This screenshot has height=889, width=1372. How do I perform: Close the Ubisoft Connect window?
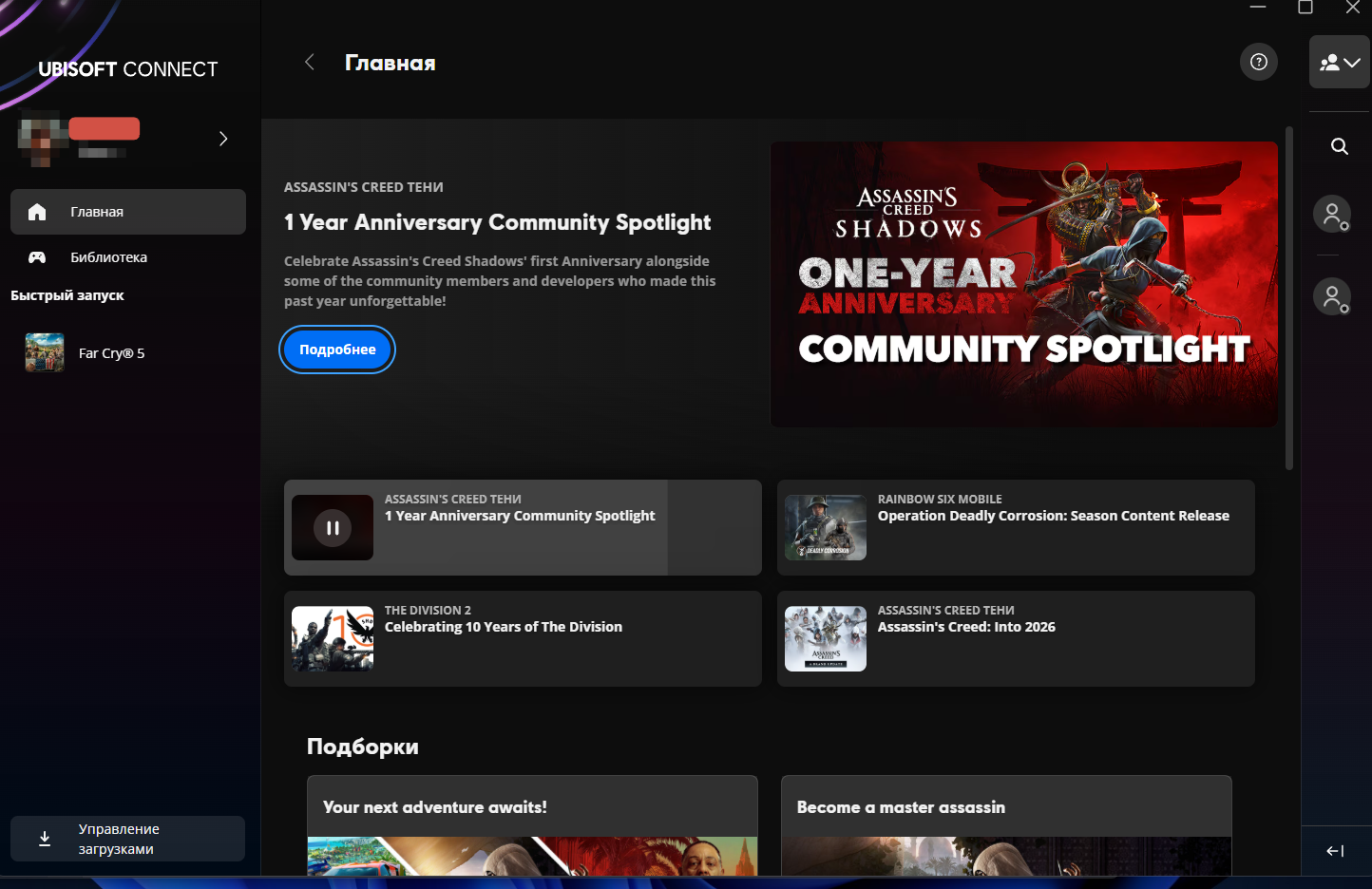point(1353,8)
